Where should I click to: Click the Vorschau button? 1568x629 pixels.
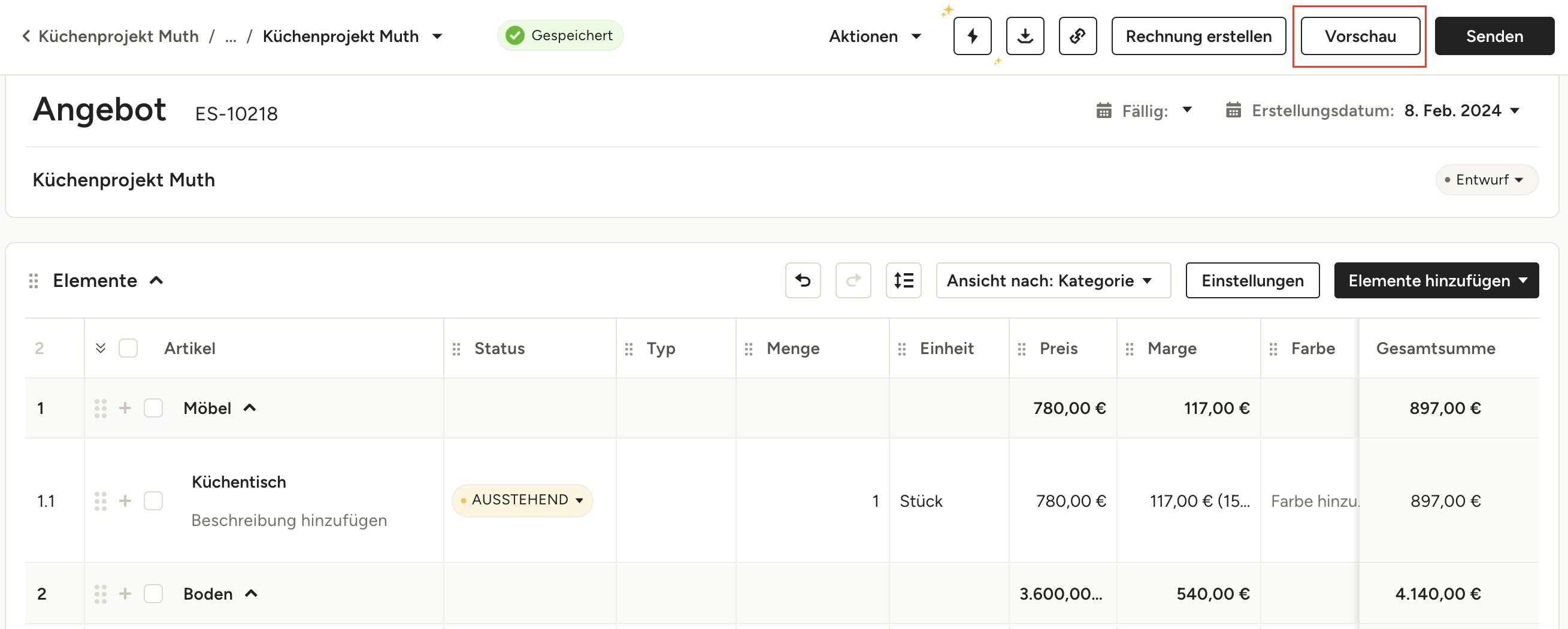[1360, 36]
